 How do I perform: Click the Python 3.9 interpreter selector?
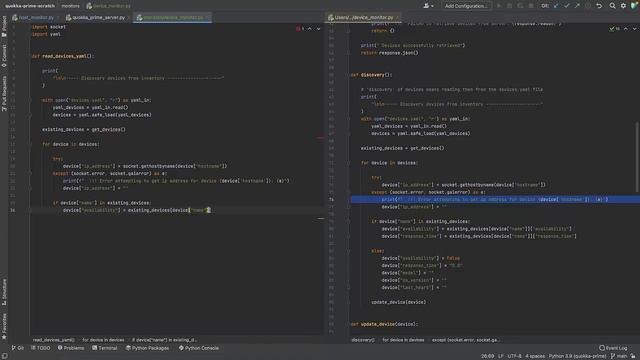point(577,356)
